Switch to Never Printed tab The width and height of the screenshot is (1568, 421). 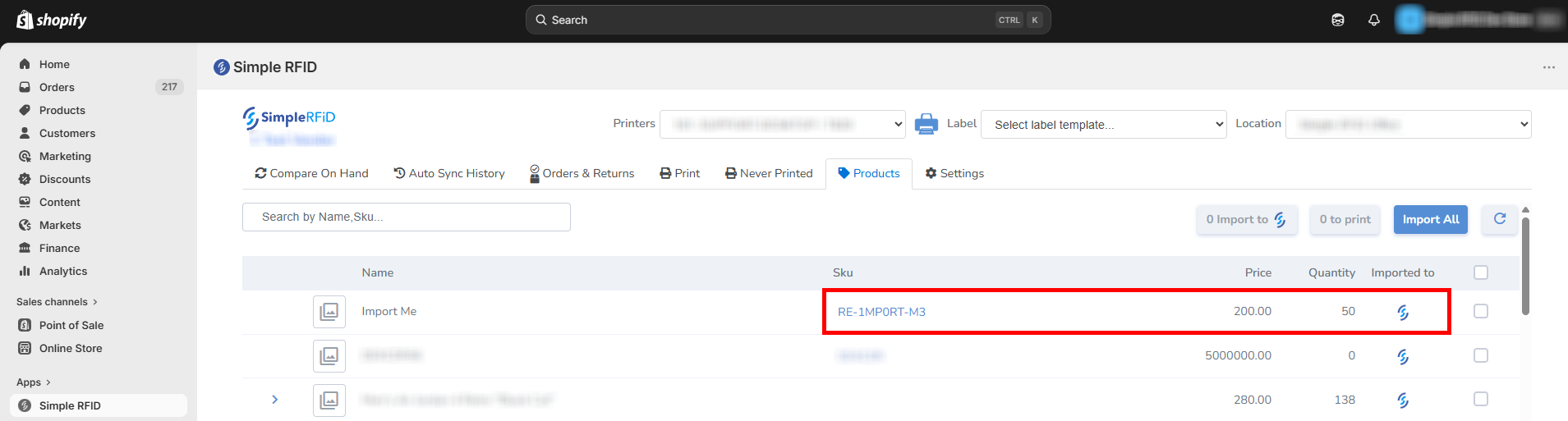(x=769, y=173)
